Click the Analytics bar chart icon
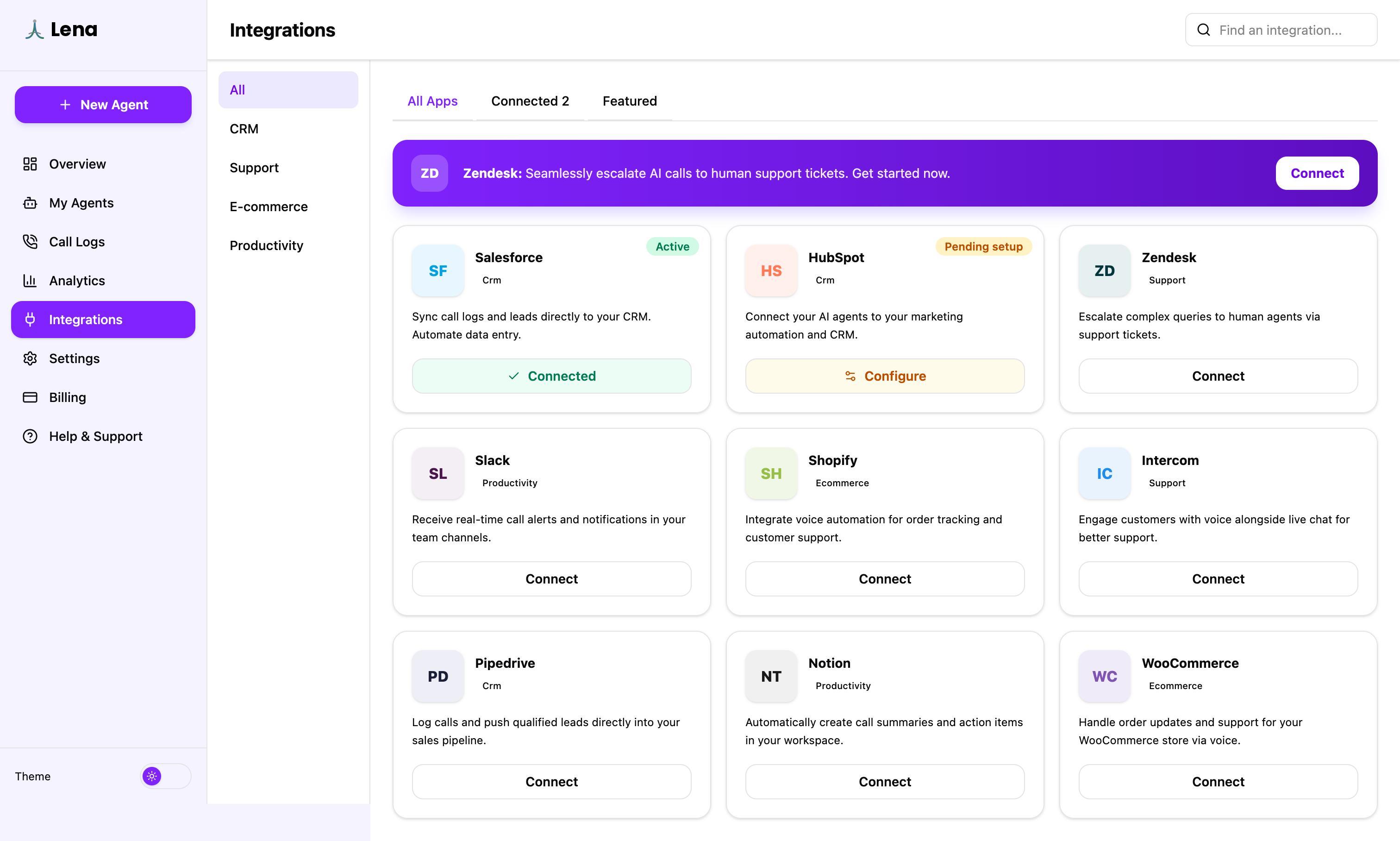Screen dimensions: 1400x841 pos(30,281)
